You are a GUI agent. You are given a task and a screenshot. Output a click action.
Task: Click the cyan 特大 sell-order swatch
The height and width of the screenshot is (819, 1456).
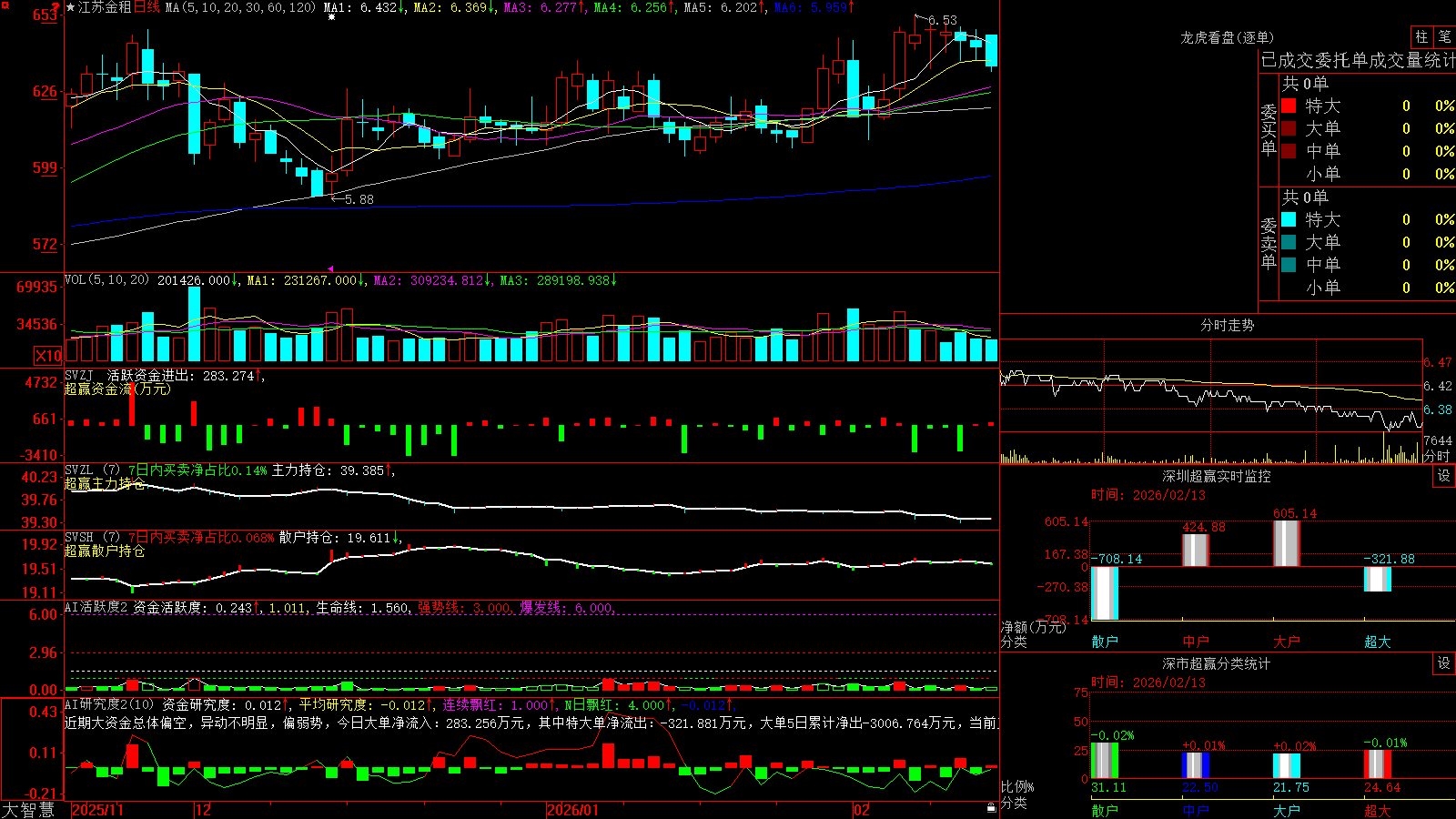coord(1289,219)
